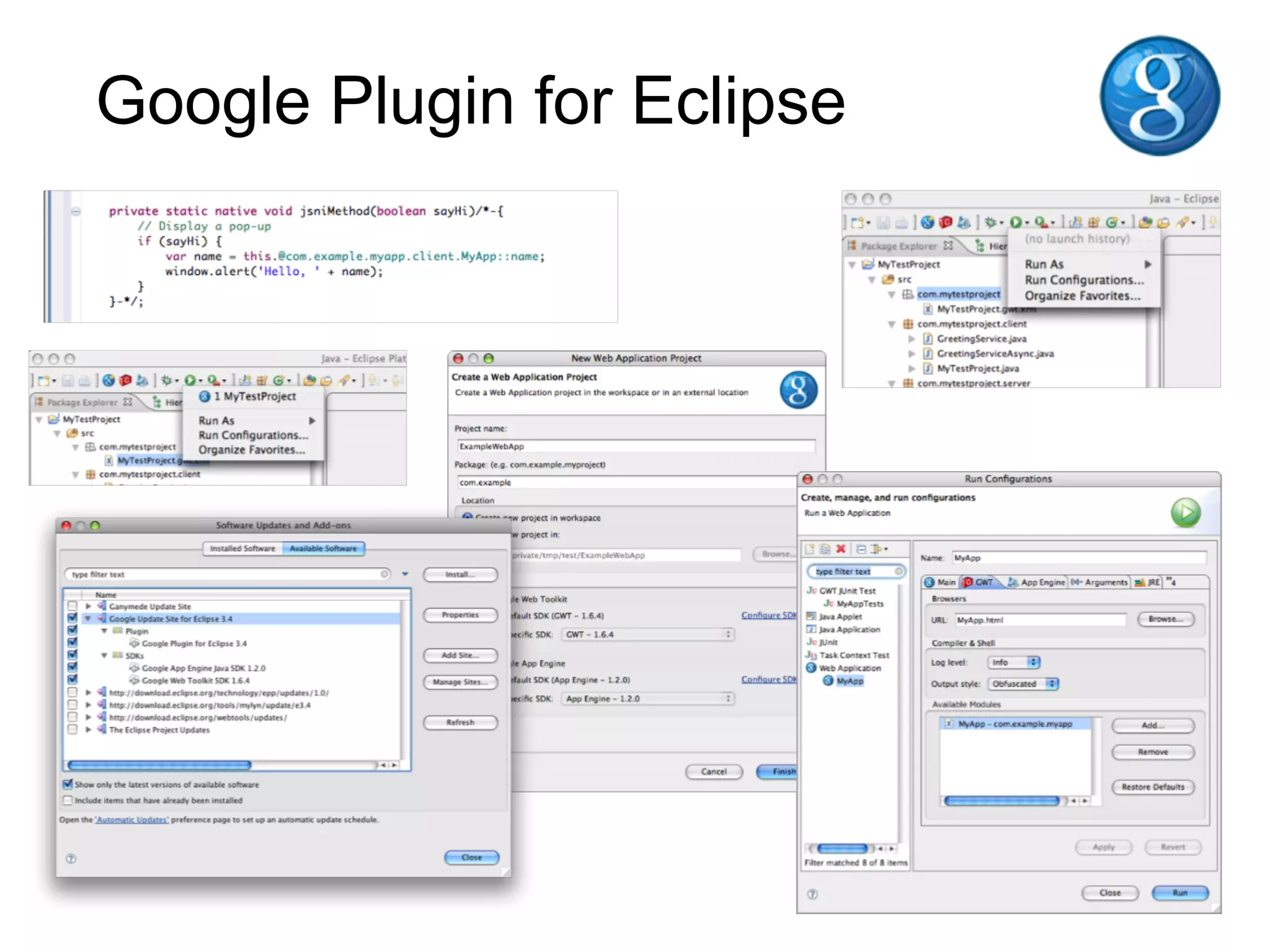
Task: Click globe icon in the '1 MyTestProject' Eclipse window toolbar
Action: coord(109,381)
